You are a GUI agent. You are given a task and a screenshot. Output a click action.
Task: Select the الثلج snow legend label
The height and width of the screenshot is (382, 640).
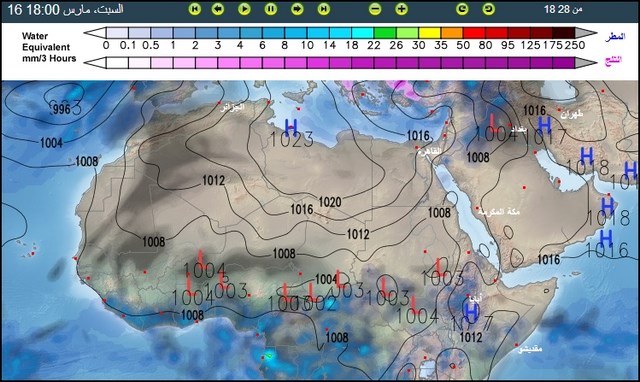point(613,60)
